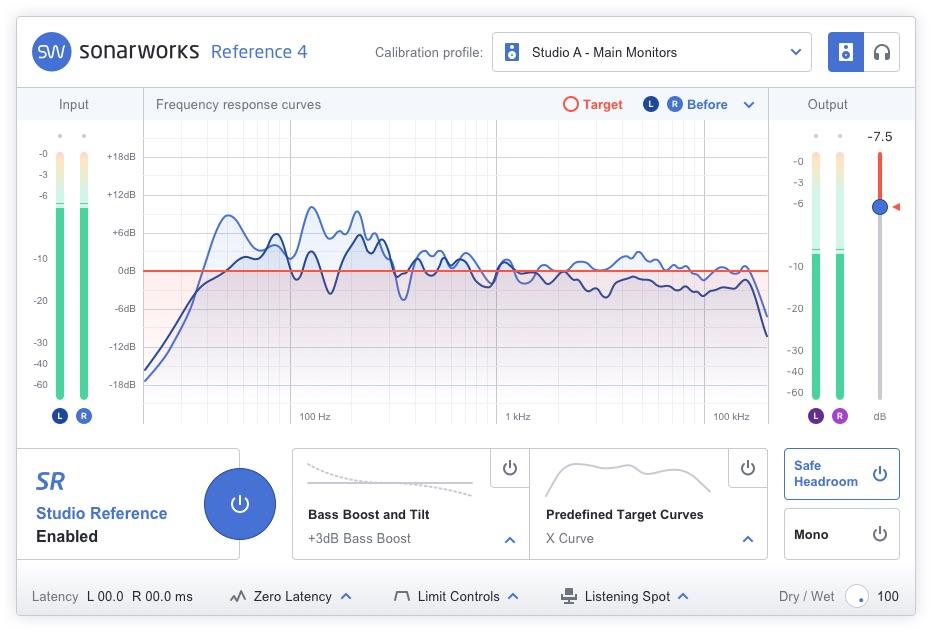Click the Zero Latency waveform icon
932x632 pixels.
(238, 597)
